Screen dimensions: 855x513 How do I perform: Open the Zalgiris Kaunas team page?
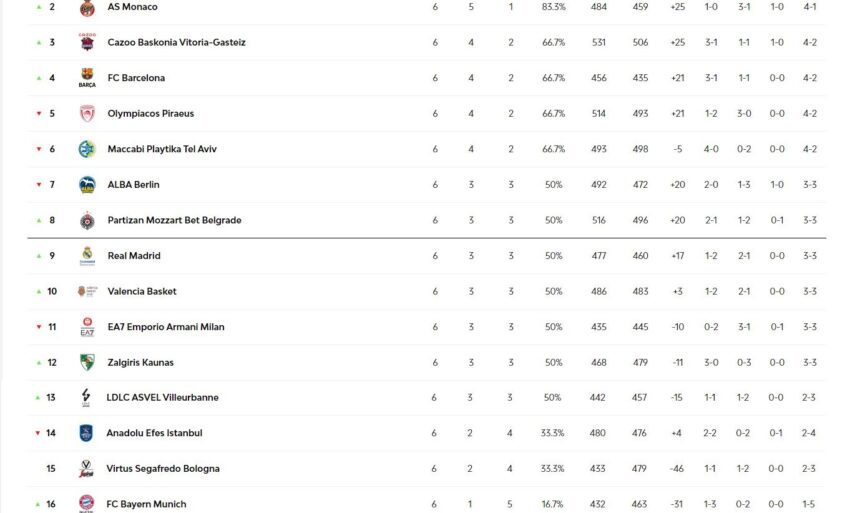(140, 362)
